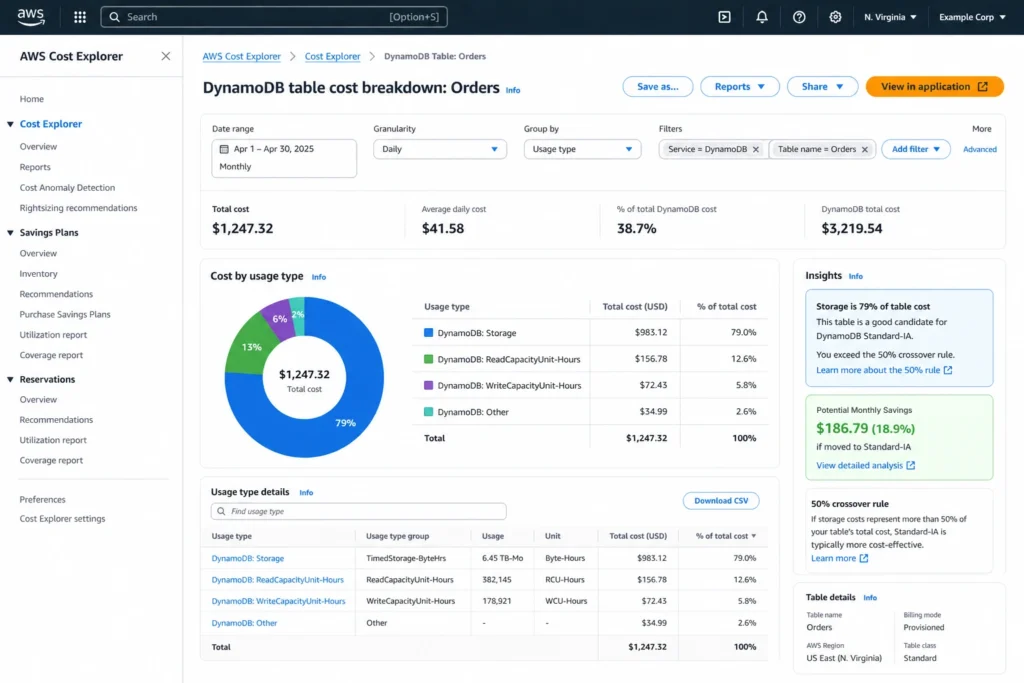Image resolution: width=1024 pixels, height=683 pixels.
Task: Open the Cost Anomaly Detection page
Action: (x=69, y=187)
